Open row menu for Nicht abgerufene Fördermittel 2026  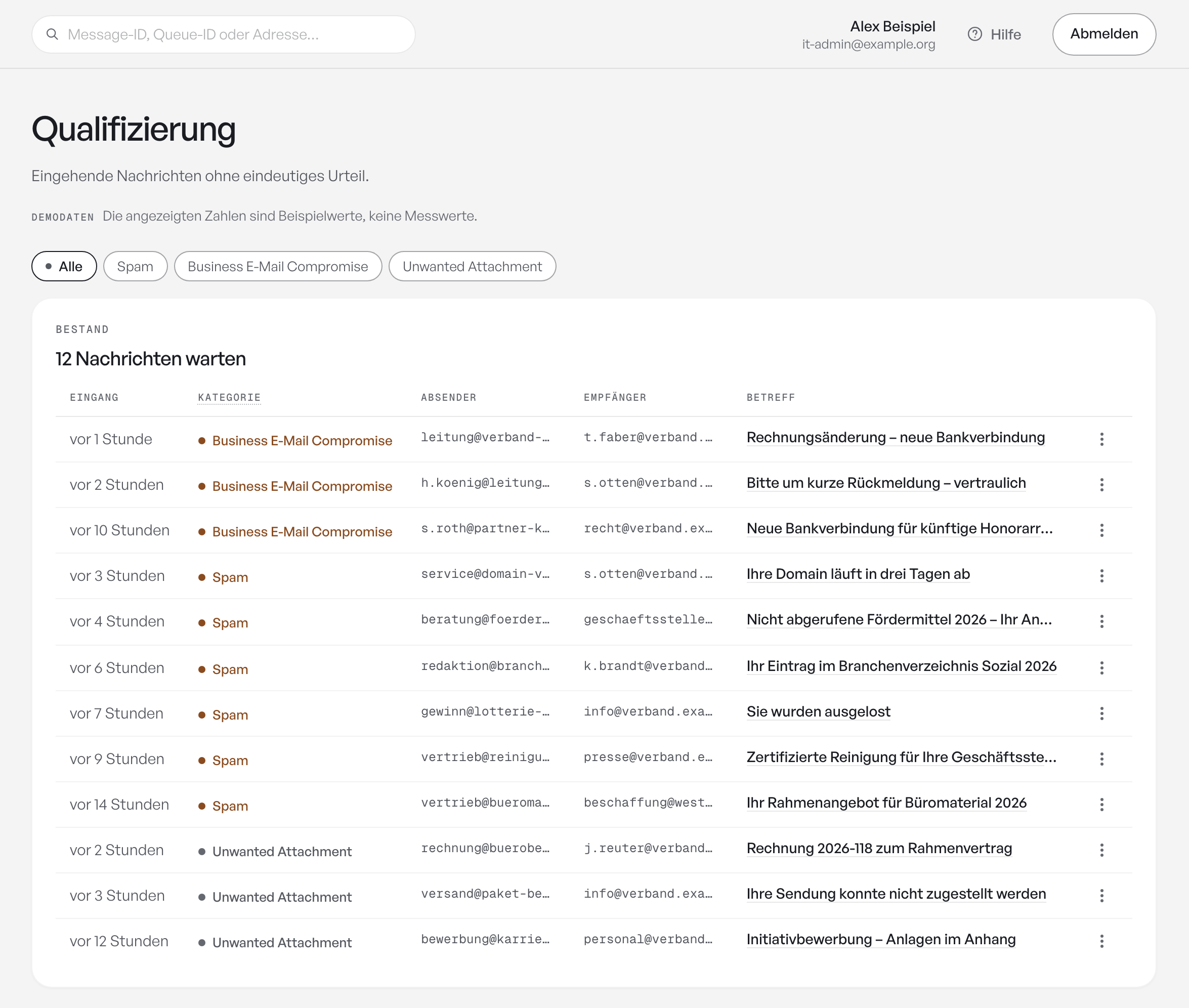[x=1101, y=621]
